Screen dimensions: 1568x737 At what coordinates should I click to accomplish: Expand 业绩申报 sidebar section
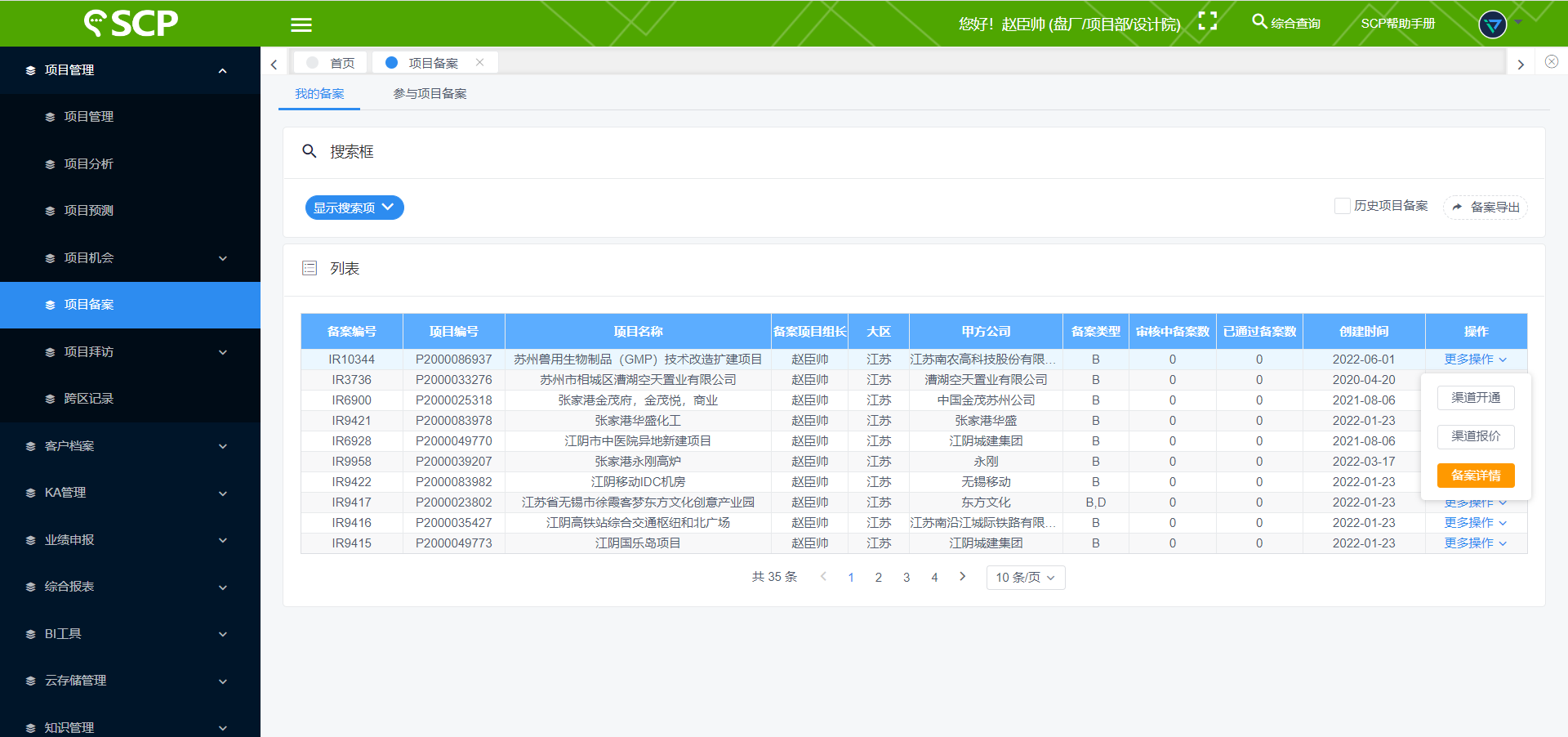tap(130, 540)
